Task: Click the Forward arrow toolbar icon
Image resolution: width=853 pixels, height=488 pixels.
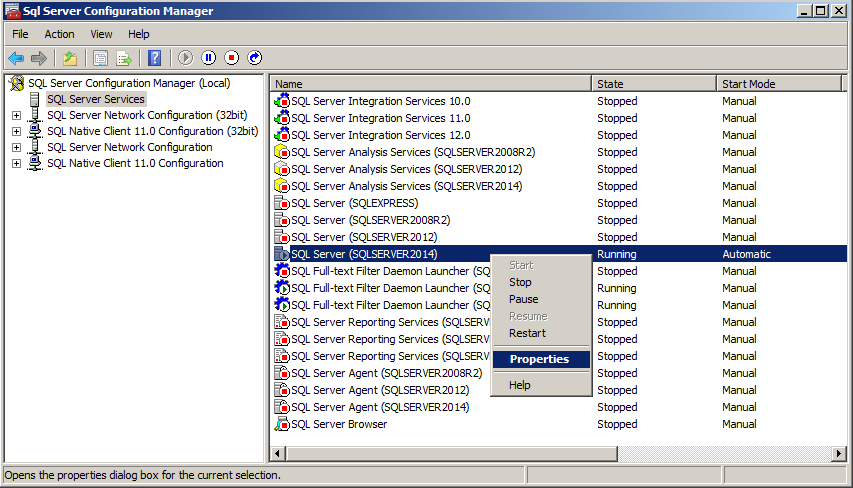Action: 39,58
